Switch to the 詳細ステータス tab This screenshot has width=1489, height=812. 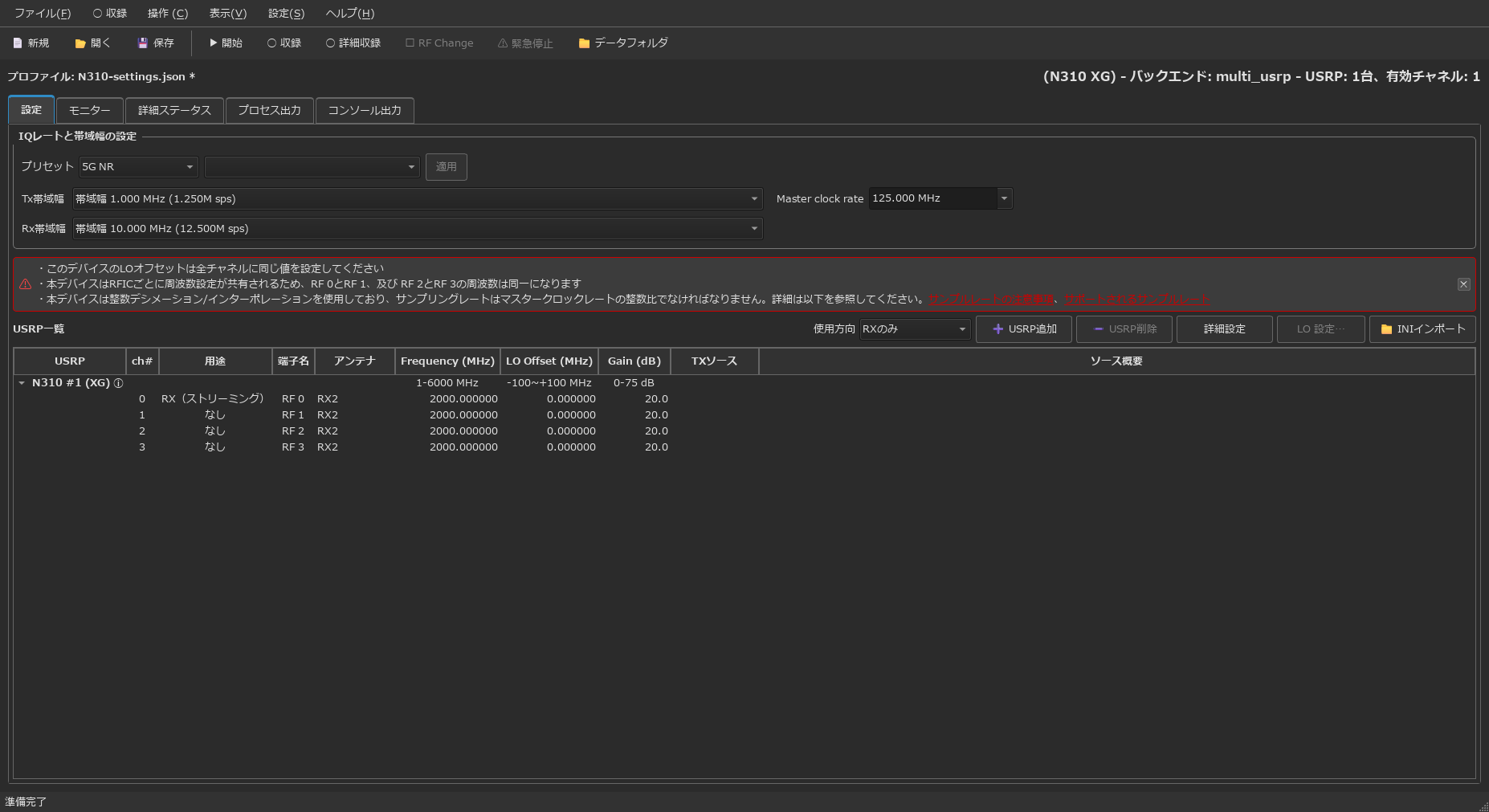pos(174,111)
